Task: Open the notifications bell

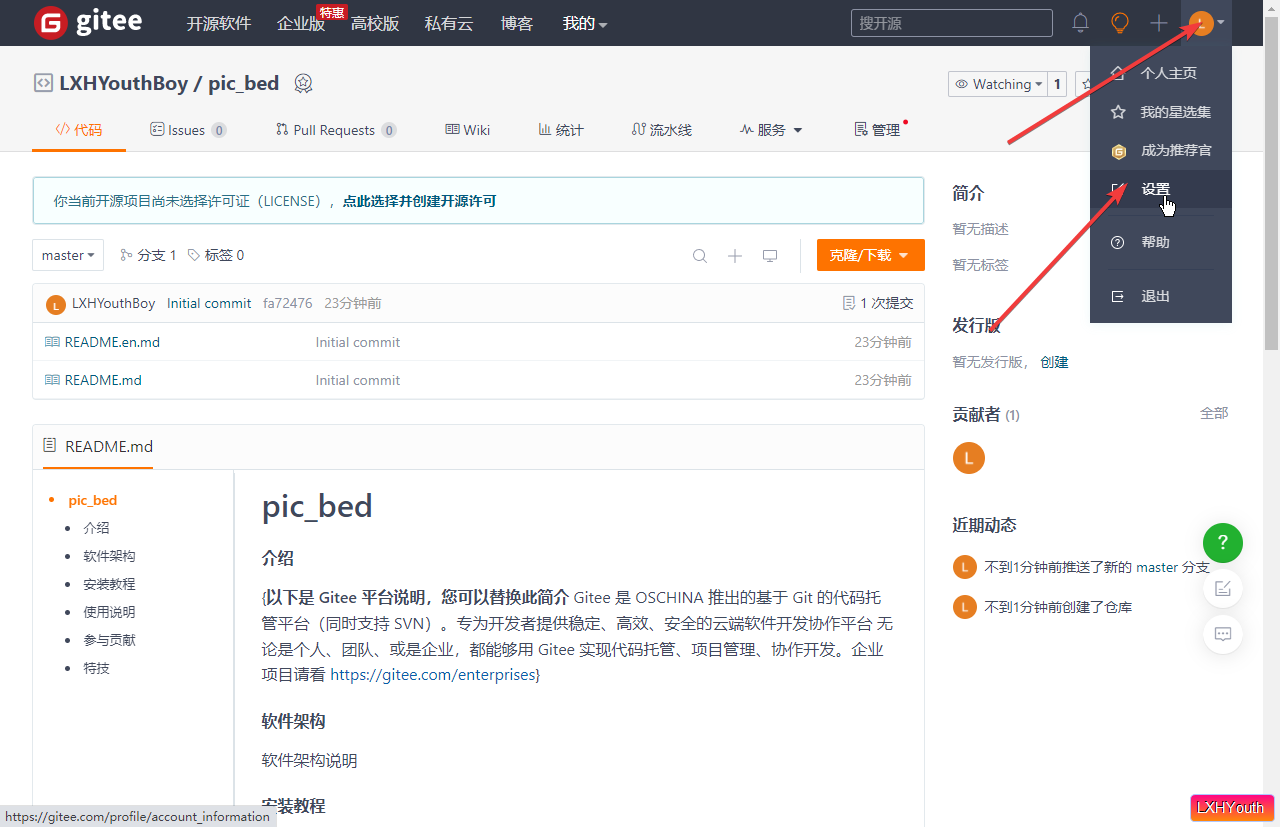Action: 1080,22
